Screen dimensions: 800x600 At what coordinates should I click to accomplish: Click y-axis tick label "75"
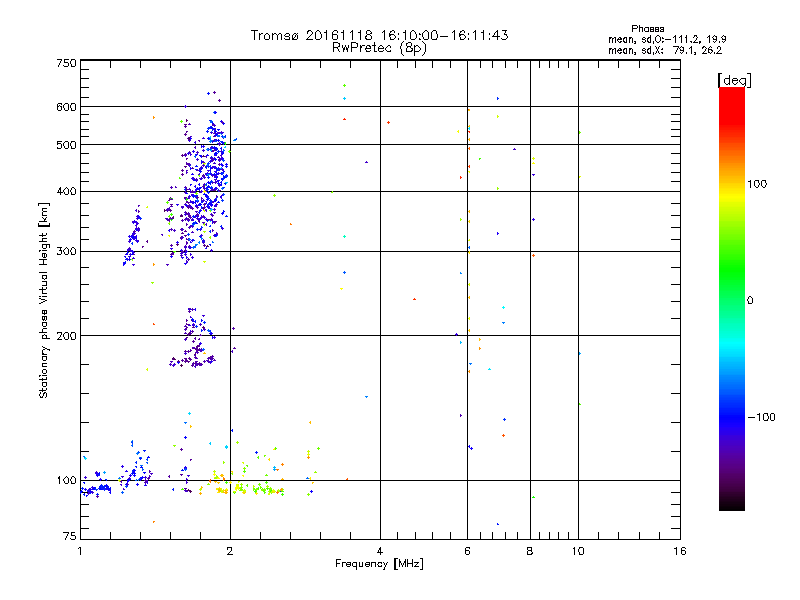(x=70, y=536)
